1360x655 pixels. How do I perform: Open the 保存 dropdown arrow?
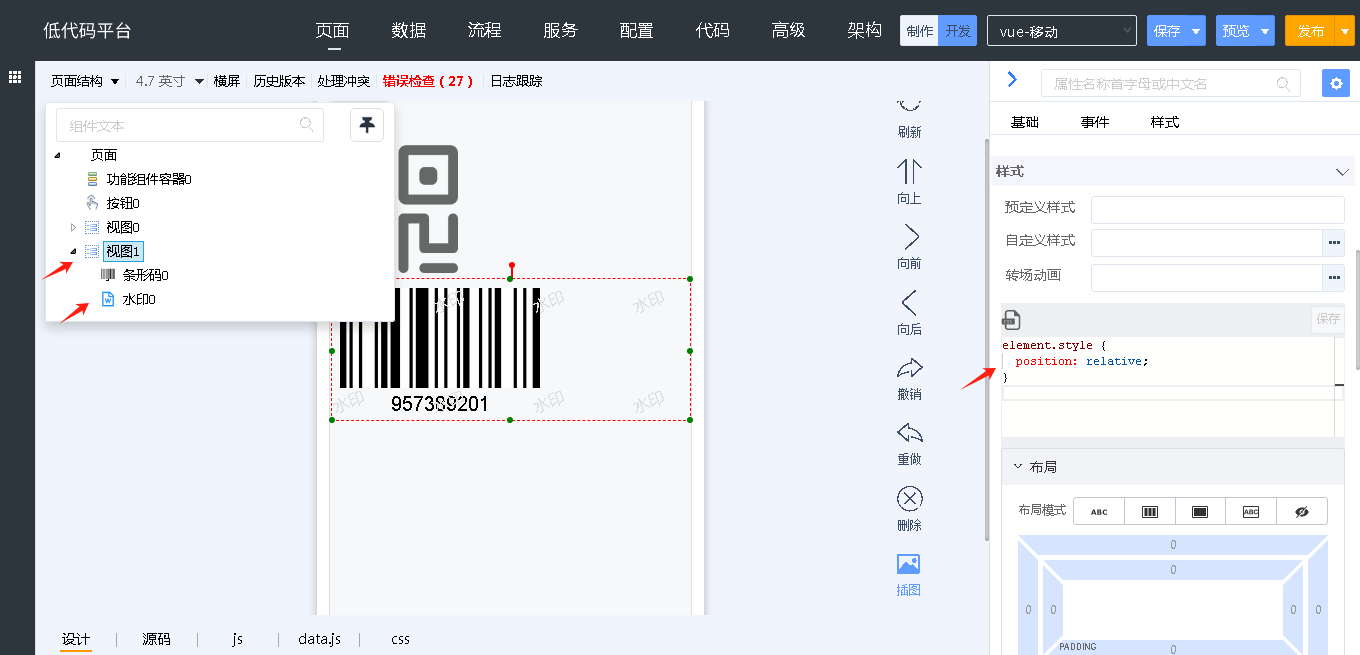(1197, 31)
